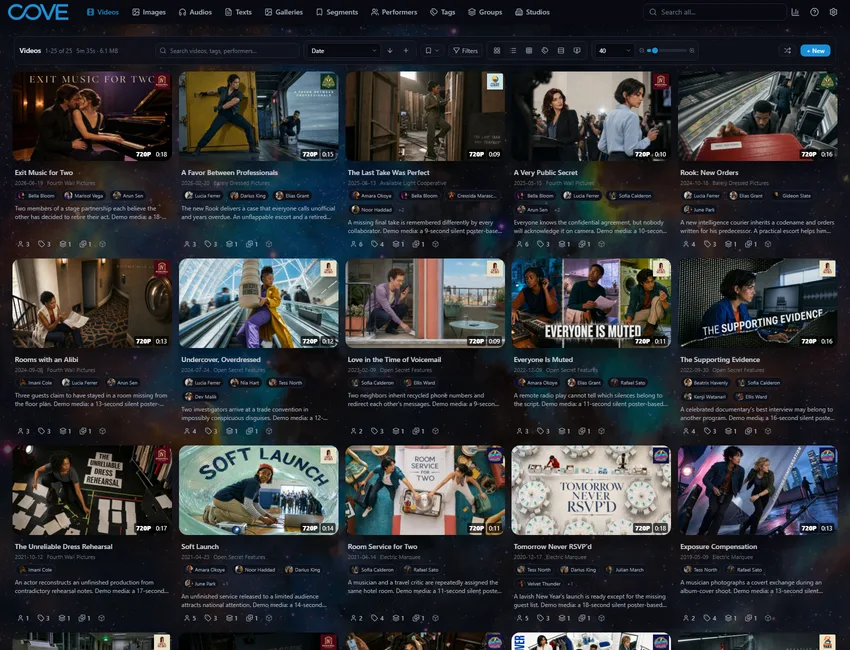The height and width of the screenshot is (650, 850).
Task: Click Velvet Thunder performer tag
Action: (540, 584)
